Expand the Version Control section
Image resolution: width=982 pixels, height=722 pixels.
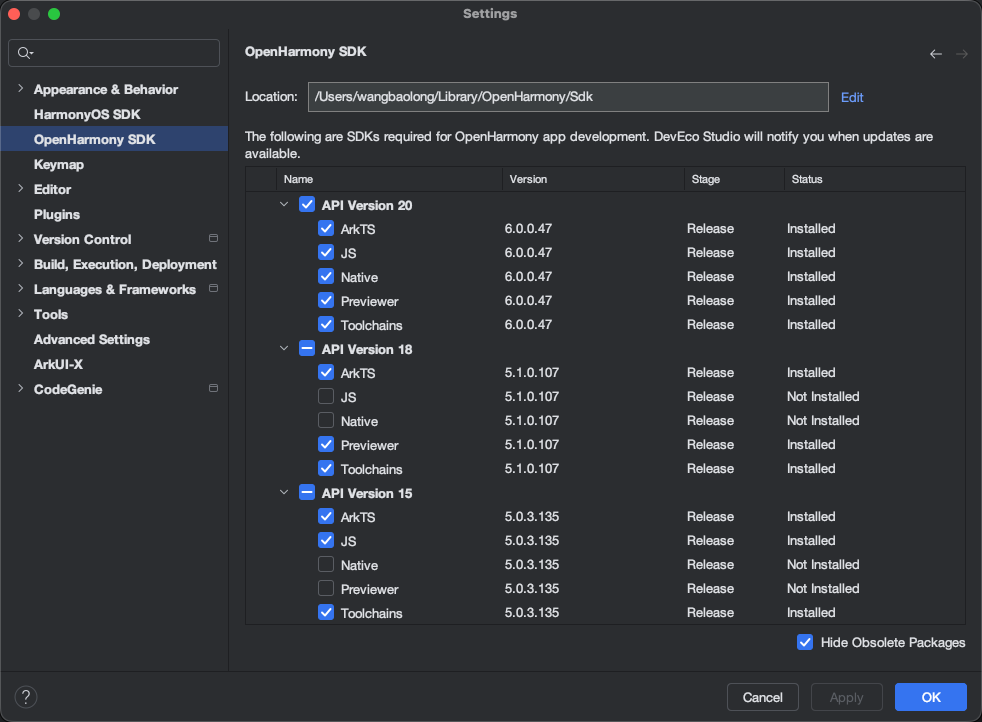21,239
